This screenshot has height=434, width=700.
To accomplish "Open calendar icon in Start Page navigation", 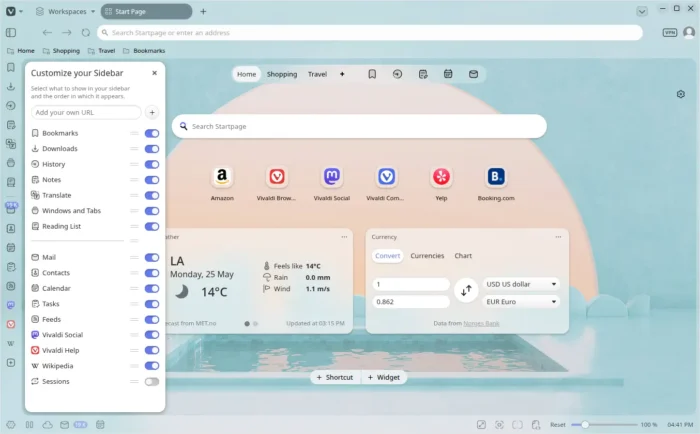I will click(448, 74).
